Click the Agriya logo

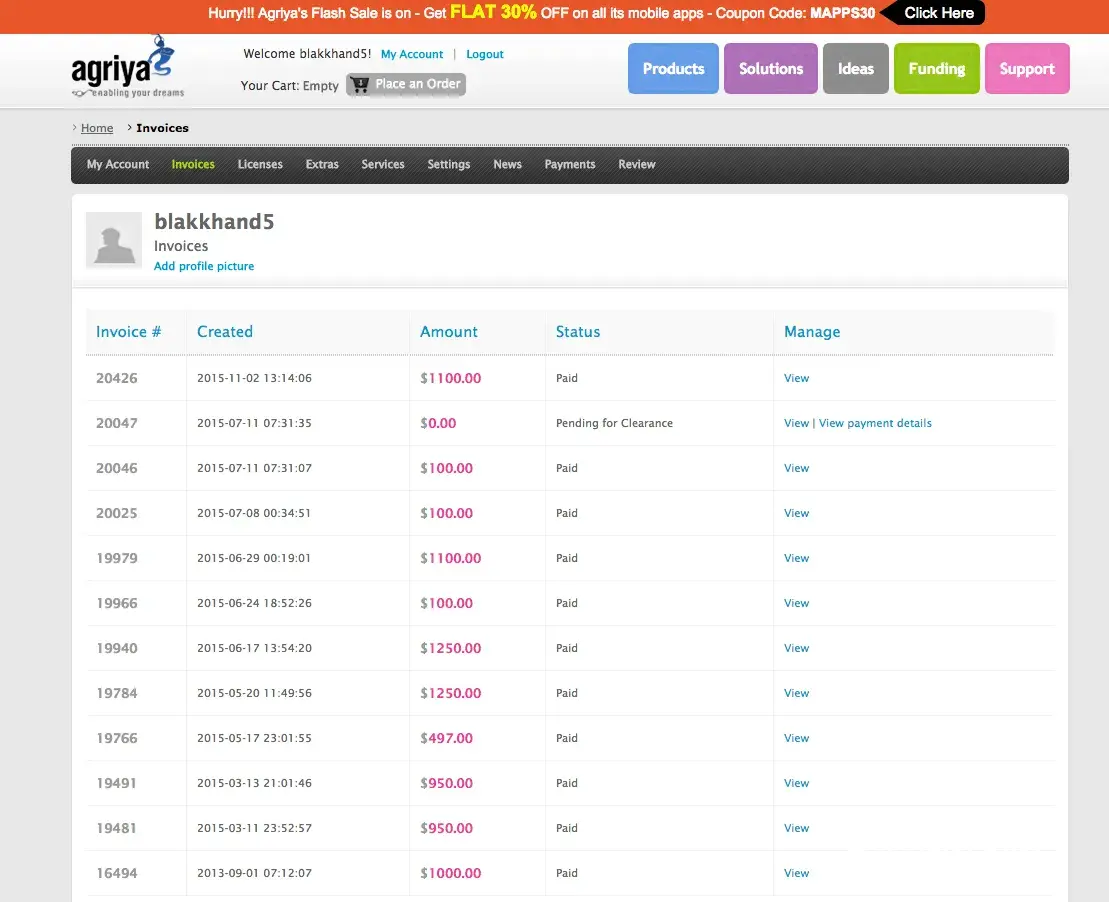(127, 68)
